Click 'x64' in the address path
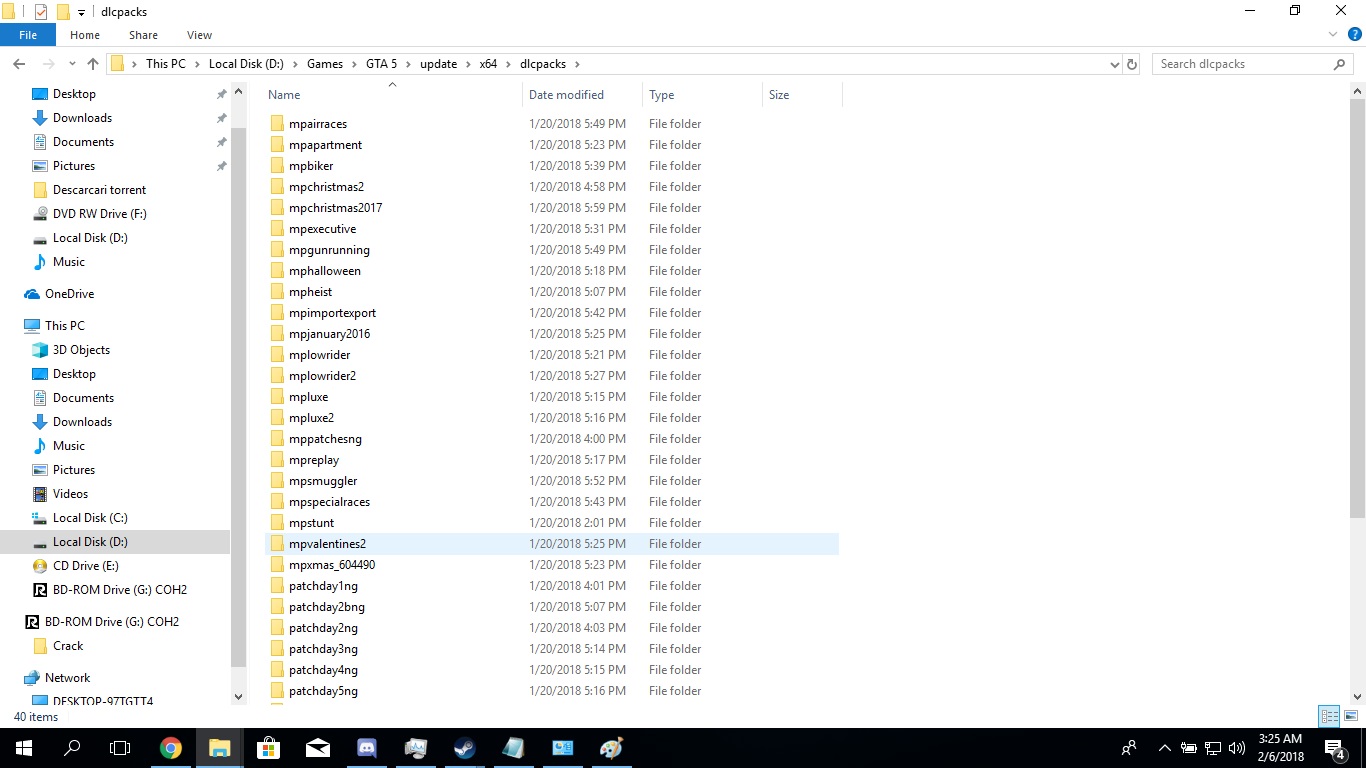Screen dimensions: 1366x768 488,64
